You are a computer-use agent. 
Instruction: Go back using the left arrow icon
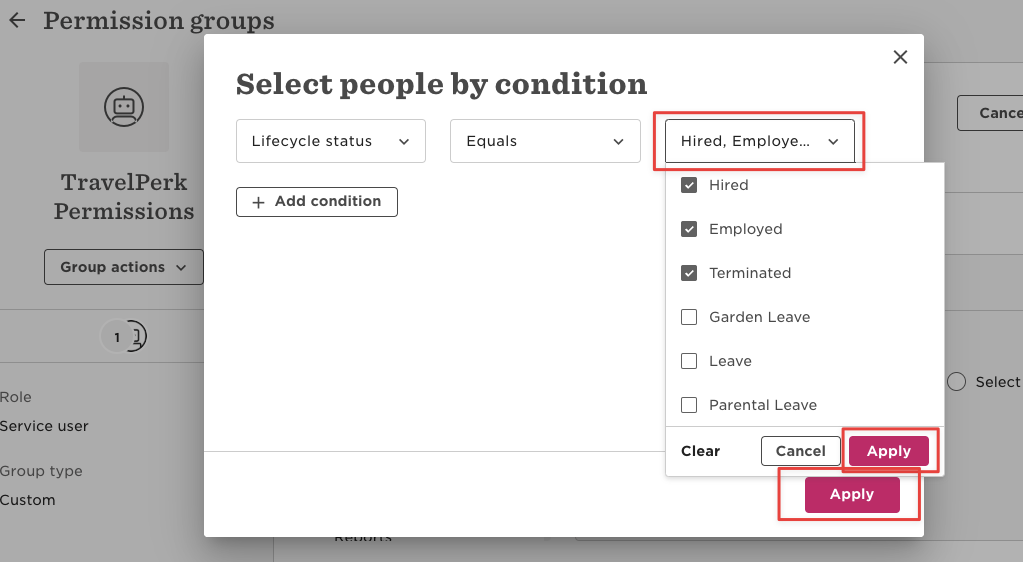(x=17, y=20)
